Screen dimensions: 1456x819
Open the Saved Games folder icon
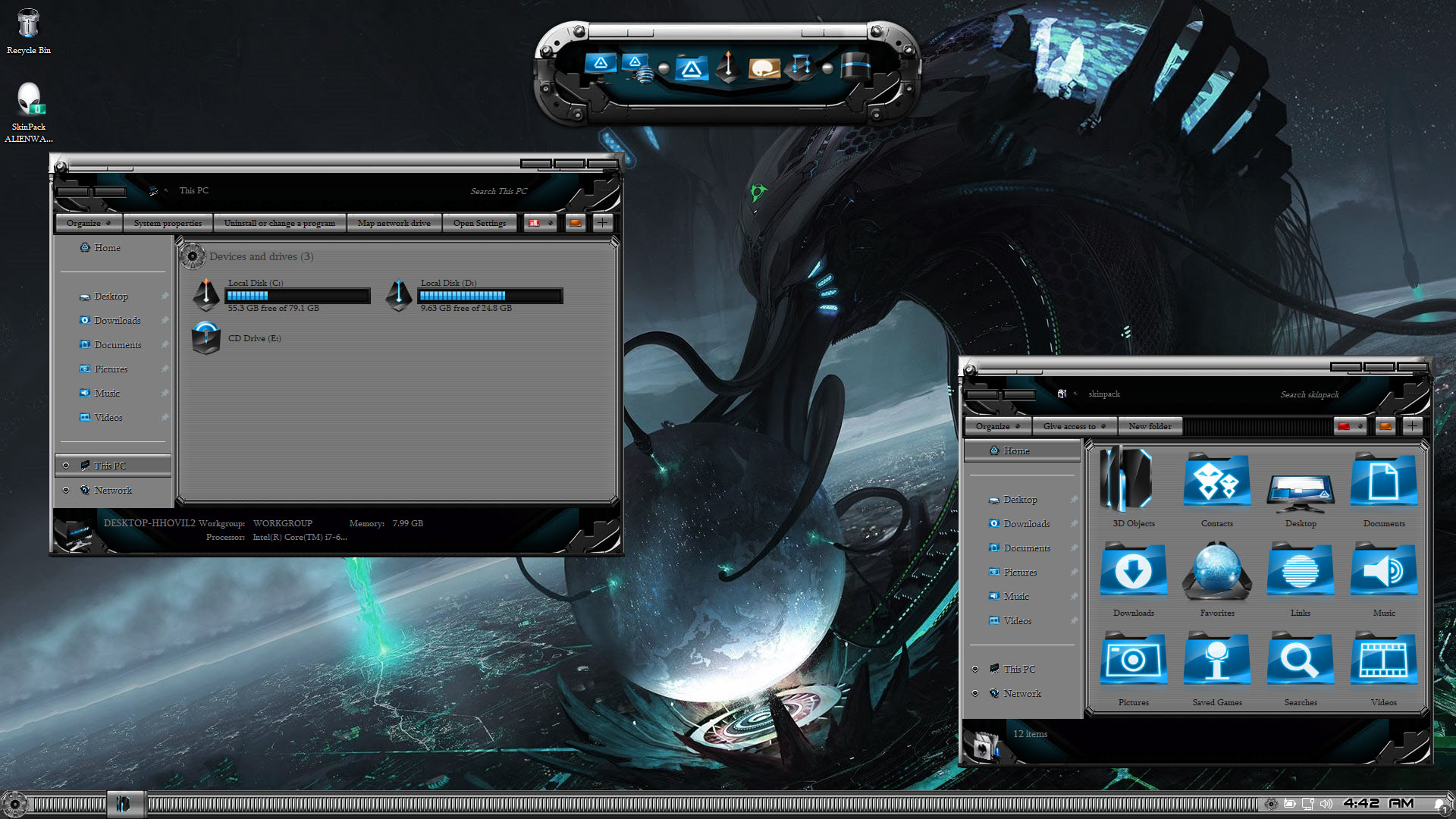click(x=1216, y=660)
